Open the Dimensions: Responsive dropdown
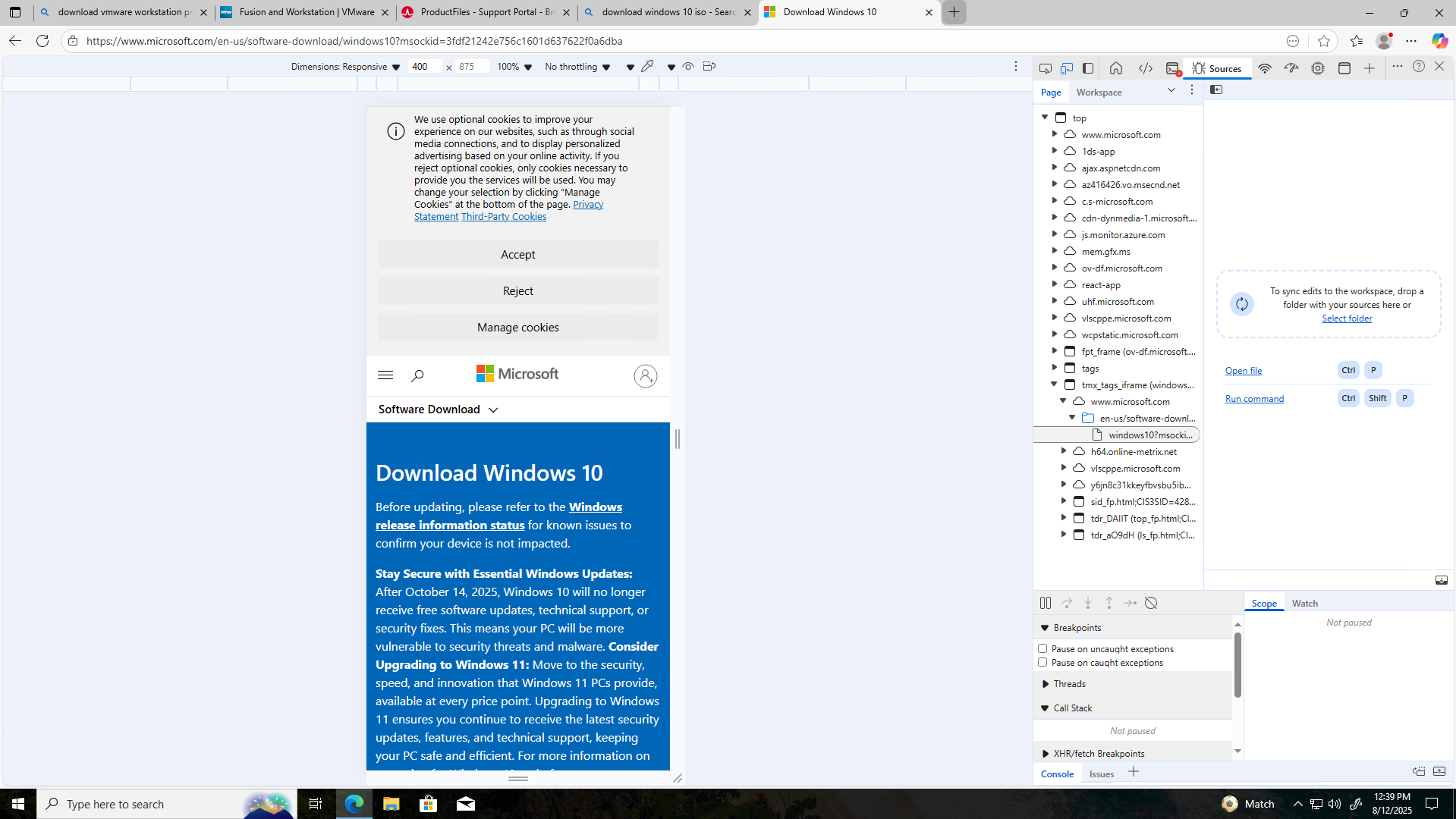The width and height of the screenshot is (1456, 819). [x=345, y=67]
